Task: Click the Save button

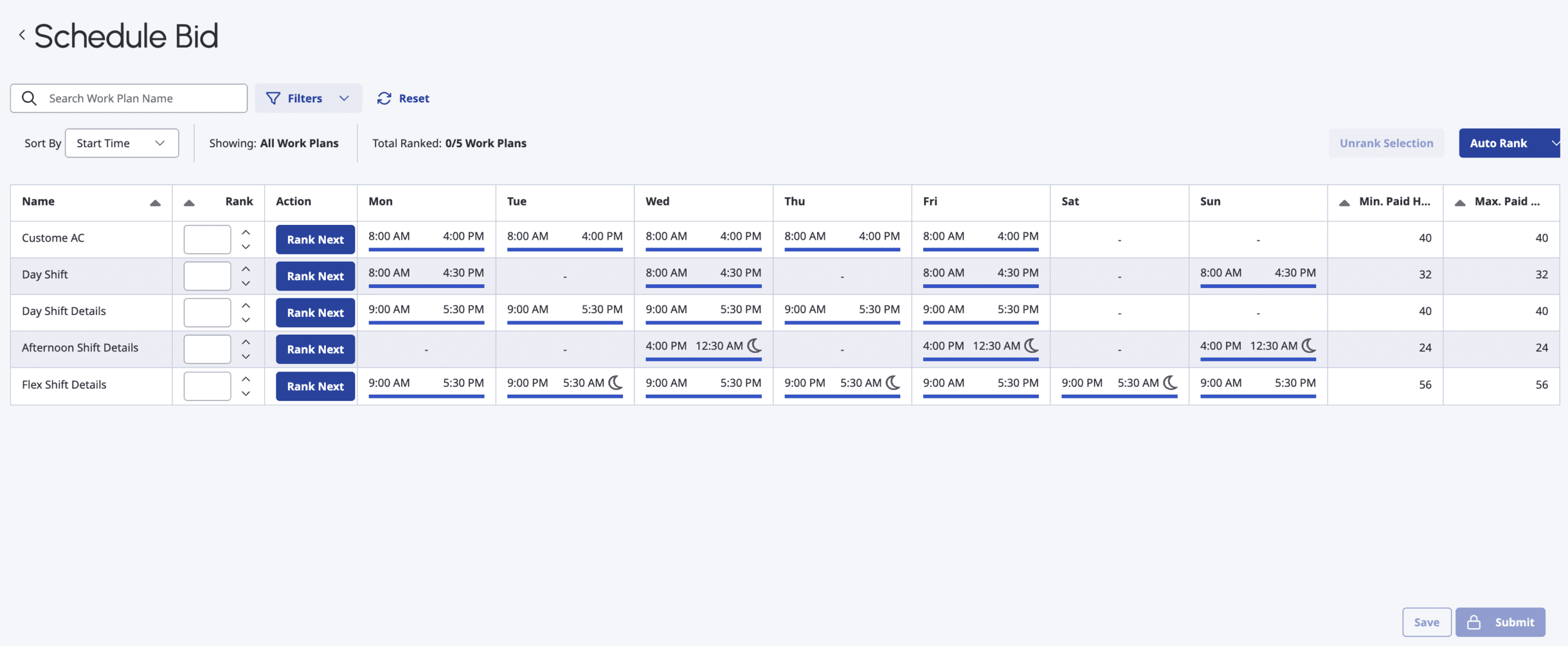Action: click(x=1427, y=622)
